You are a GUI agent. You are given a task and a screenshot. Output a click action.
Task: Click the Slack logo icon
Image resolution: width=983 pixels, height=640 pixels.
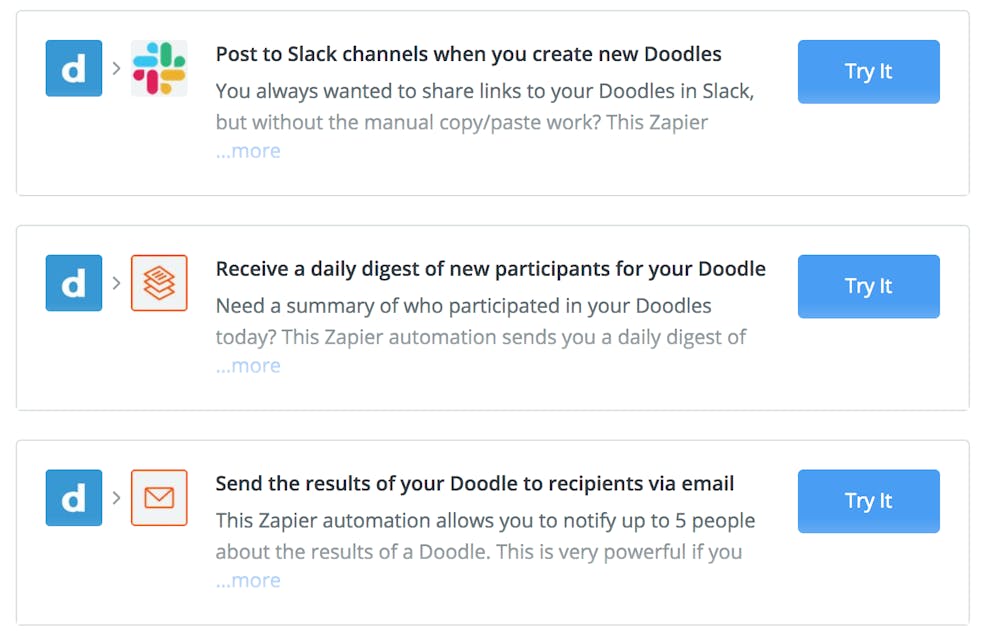[159, 68]
